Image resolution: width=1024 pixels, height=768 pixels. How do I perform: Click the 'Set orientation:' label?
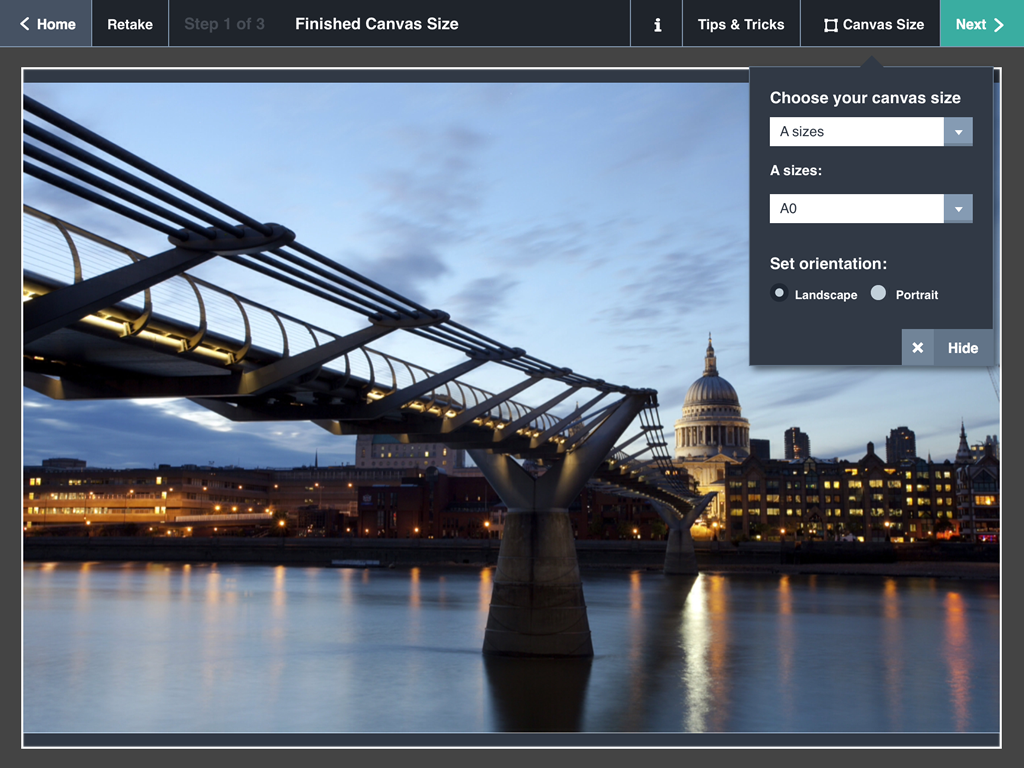click(x=828, y=264)
